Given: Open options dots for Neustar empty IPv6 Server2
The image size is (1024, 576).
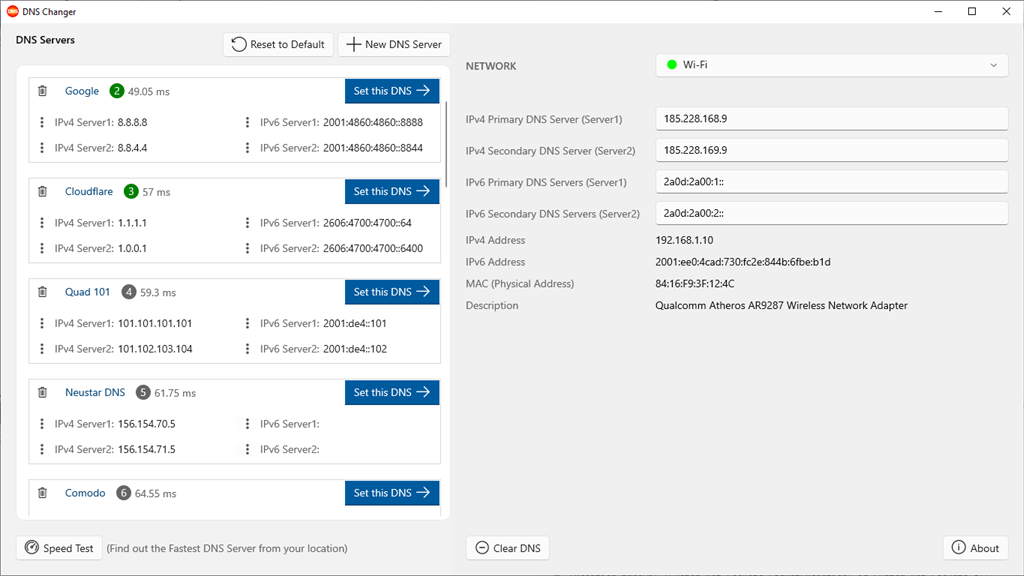Looking at the screenshot, I should [247, 449].
